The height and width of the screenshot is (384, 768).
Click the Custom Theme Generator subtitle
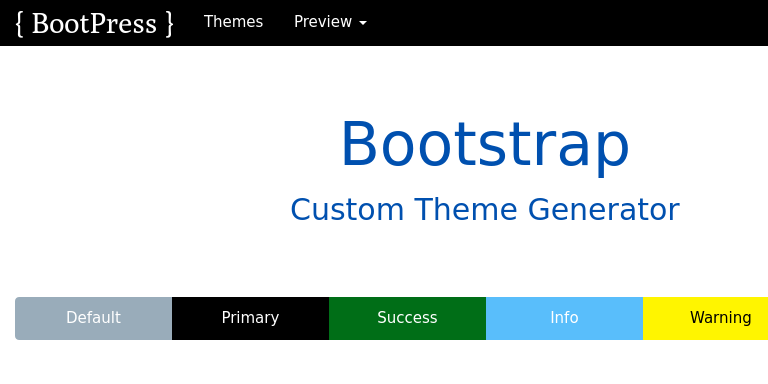click(485, 210)
